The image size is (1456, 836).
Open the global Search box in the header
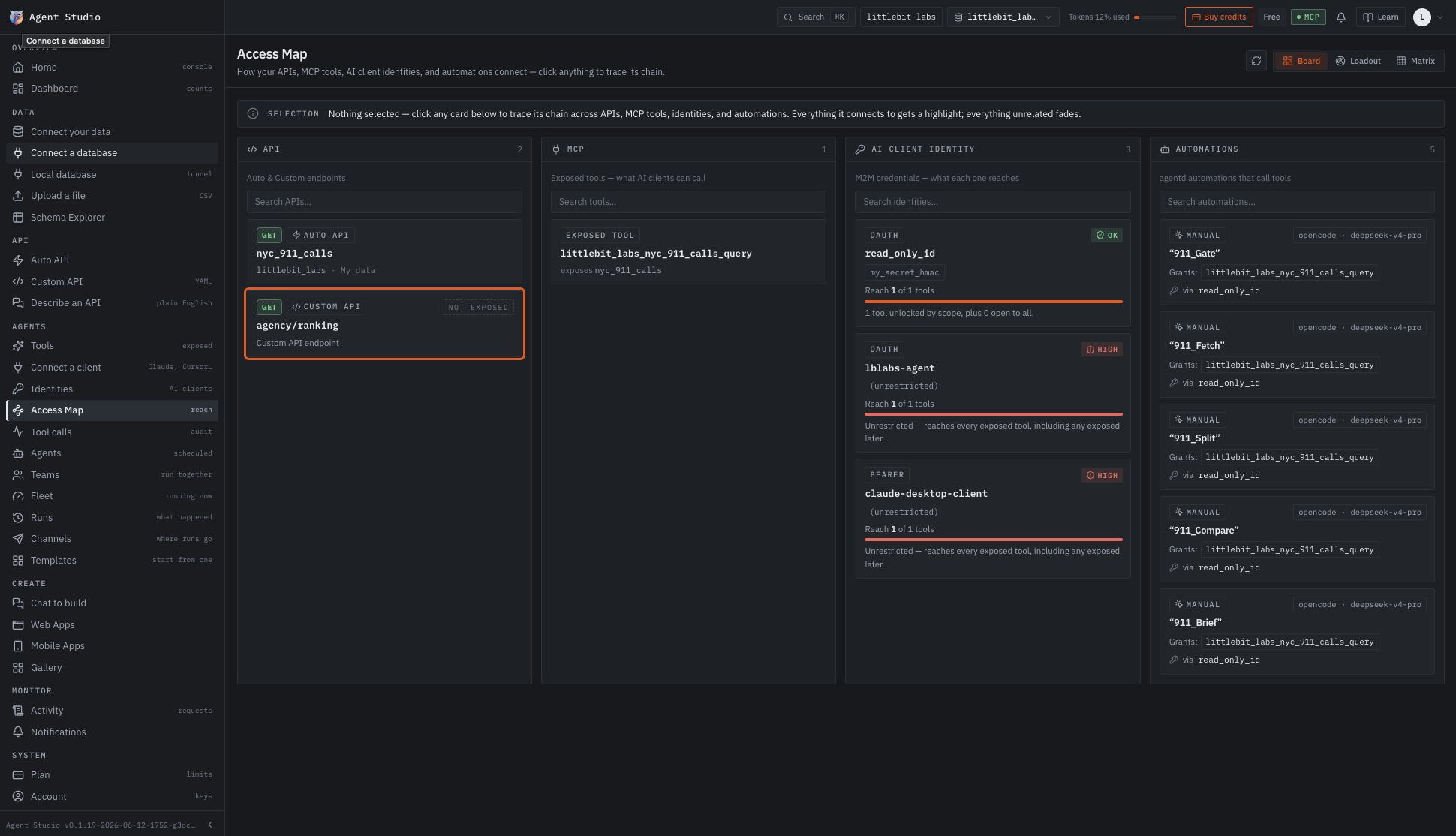pos(816,17)
